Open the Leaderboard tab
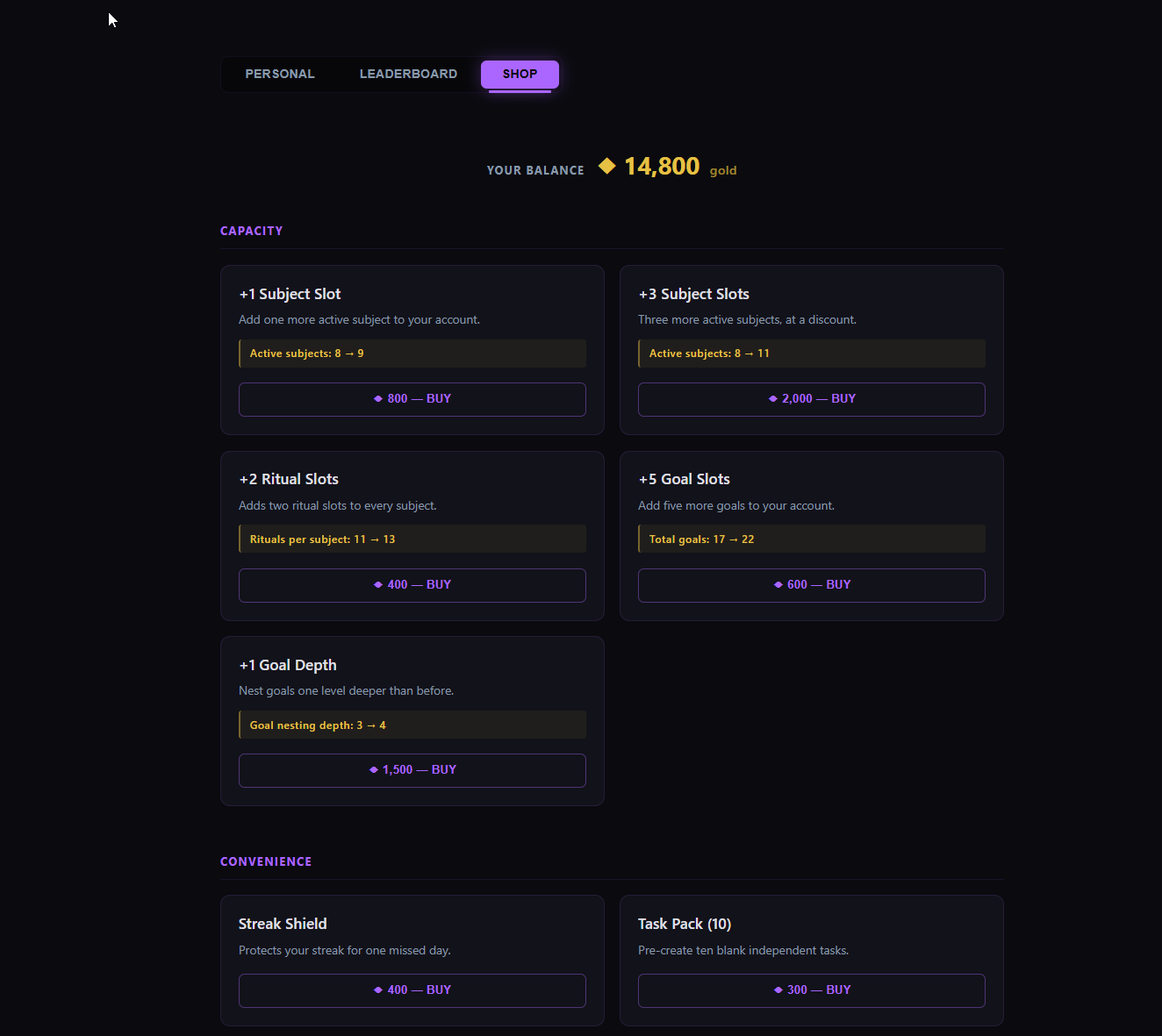Viewport: 1162px width, 1036px height. (x=408, y=75)
